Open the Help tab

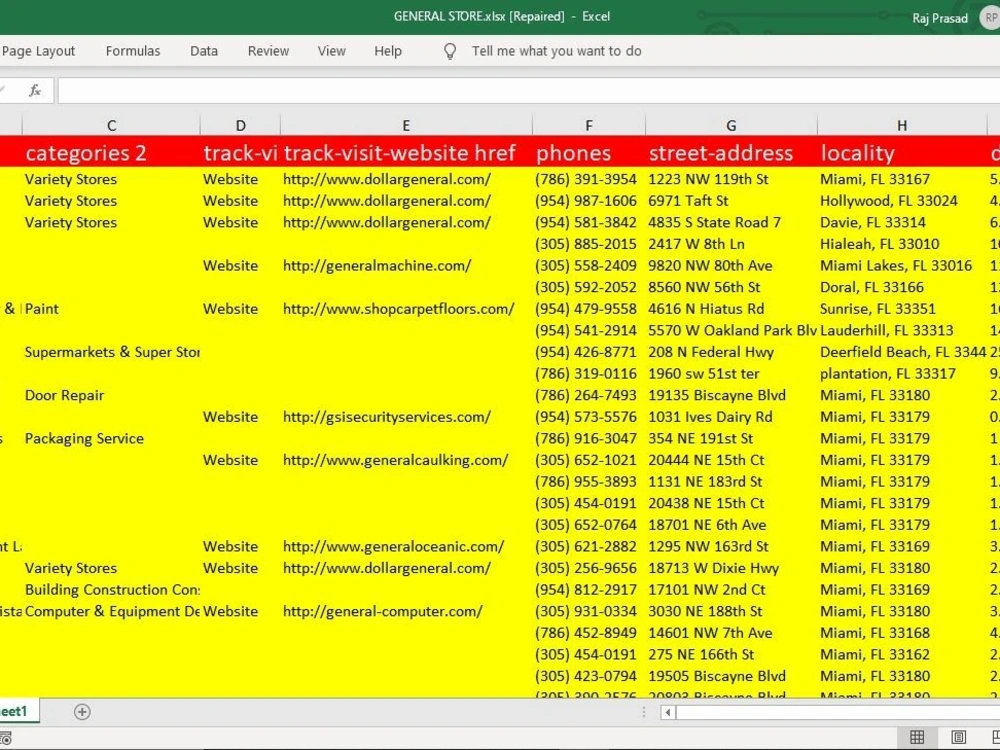(x=388, y=51)
